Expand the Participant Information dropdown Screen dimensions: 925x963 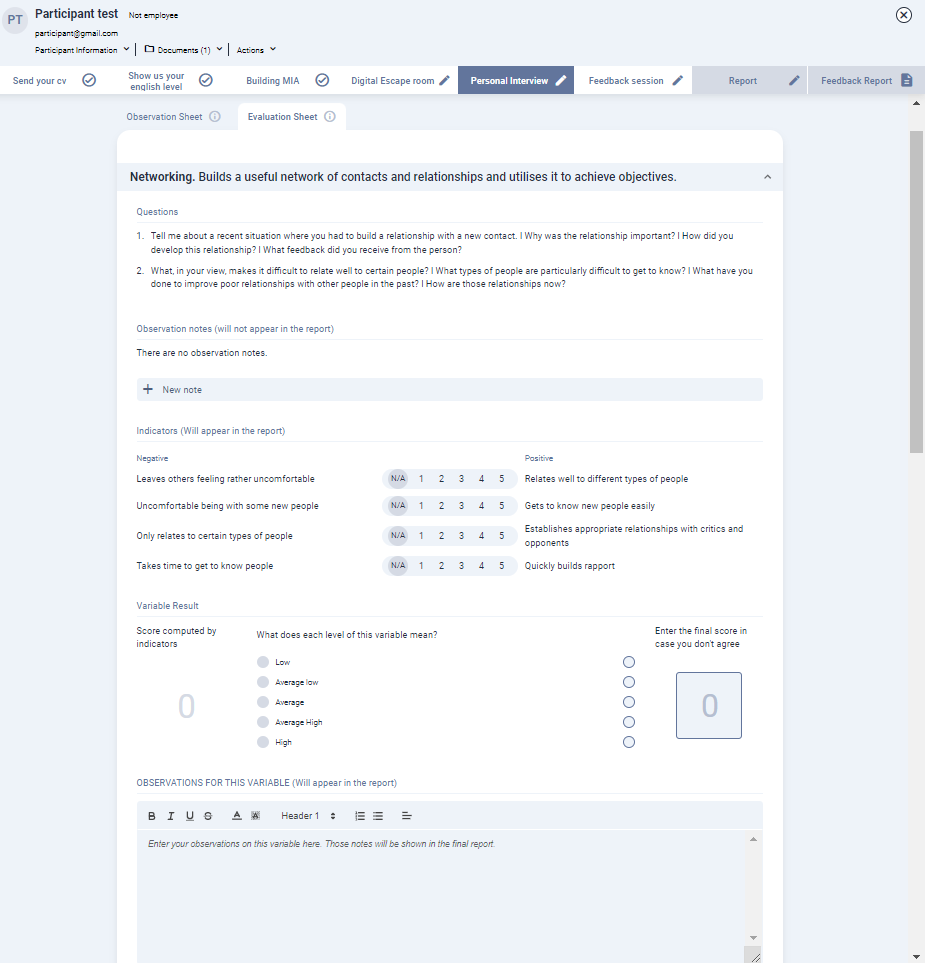(x=83, y=50)
